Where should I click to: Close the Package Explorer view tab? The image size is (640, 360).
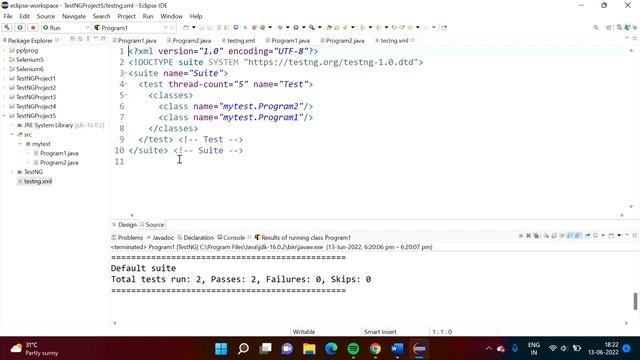(57, 40)
